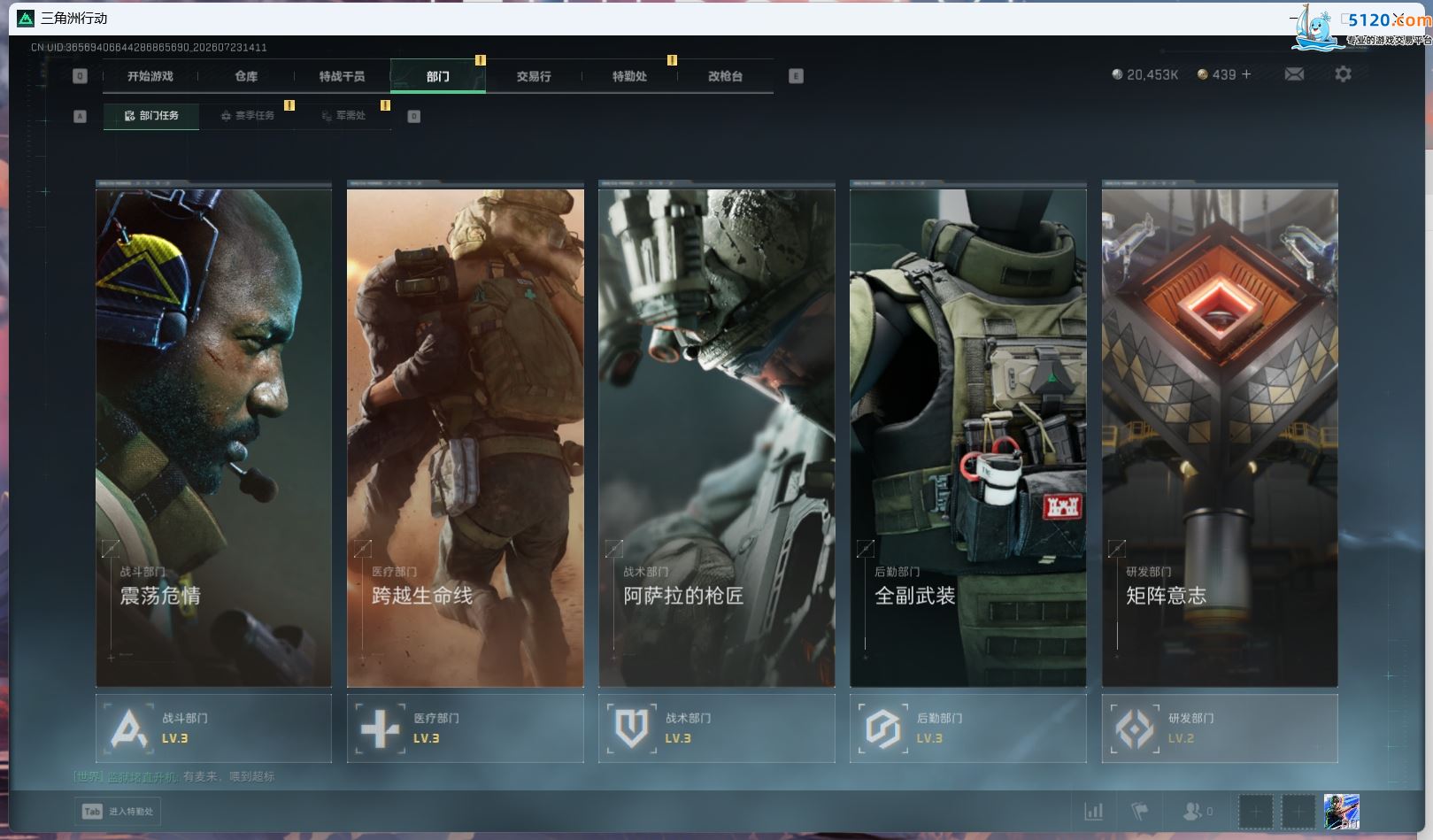
Task: Open the statistics bar chart icon
Action: (1094, 811)
